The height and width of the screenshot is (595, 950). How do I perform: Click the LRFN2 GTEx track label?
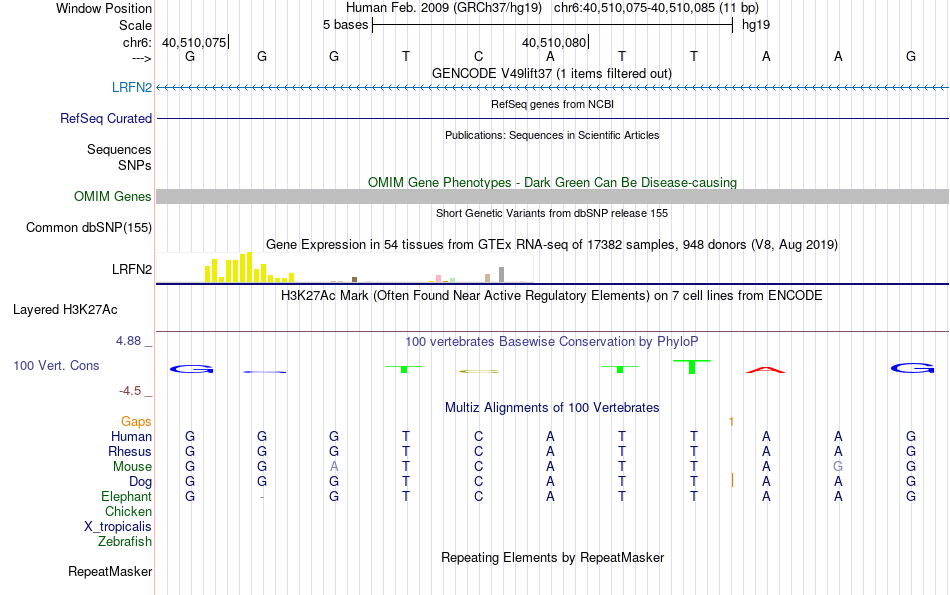[131, 269]
